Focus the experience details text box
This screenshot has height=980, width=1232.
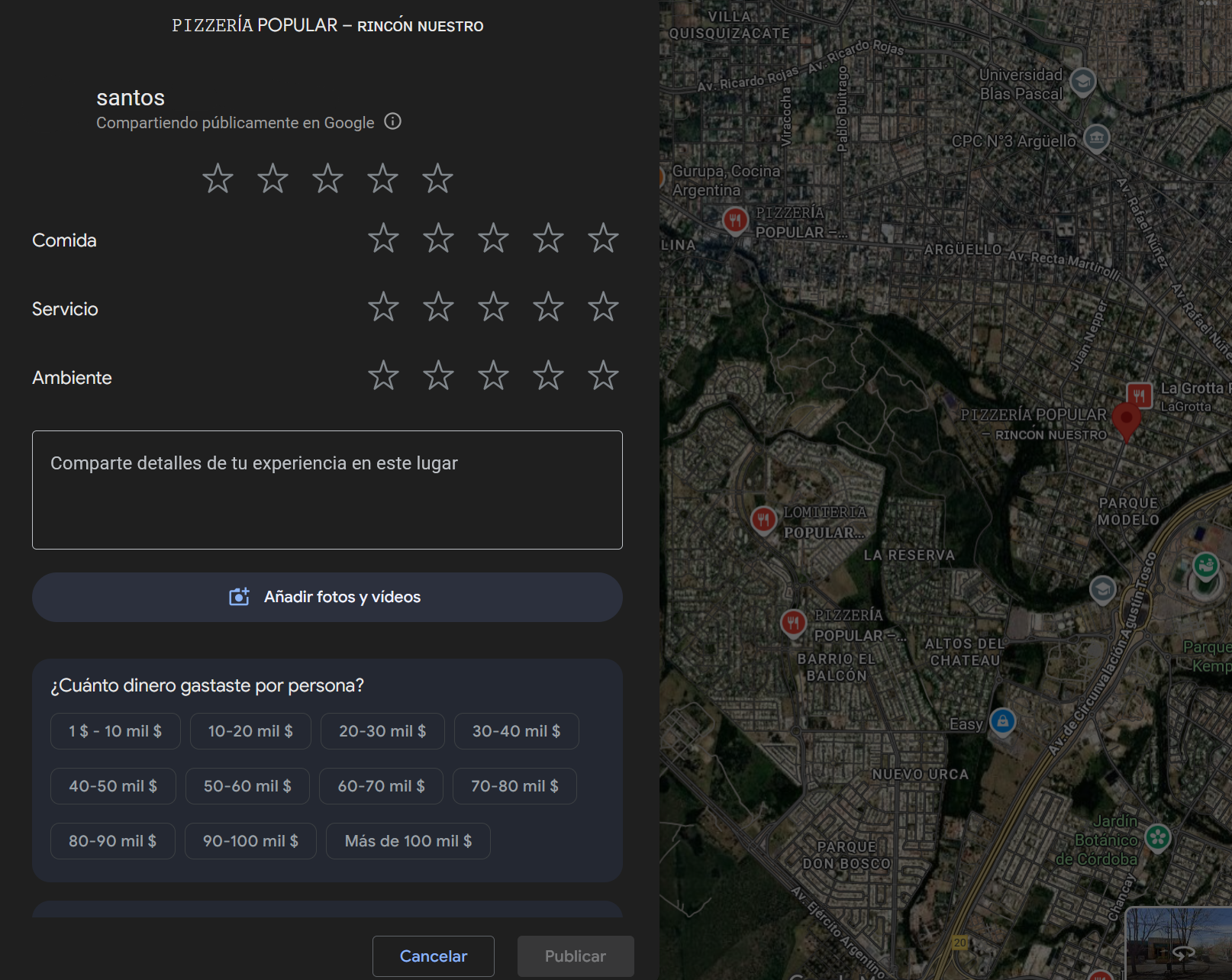pos(327,490)
